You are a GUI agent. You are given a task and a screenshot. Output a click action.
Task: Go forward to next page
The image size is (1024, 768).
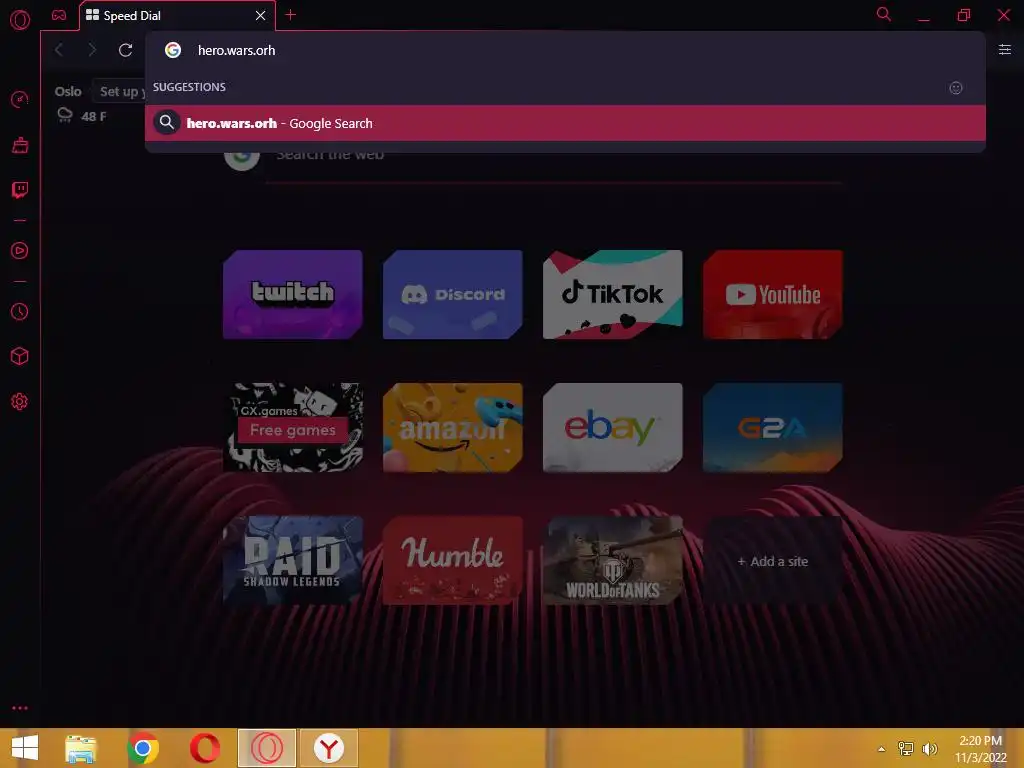pyautogui.click(x=92, y=50)
